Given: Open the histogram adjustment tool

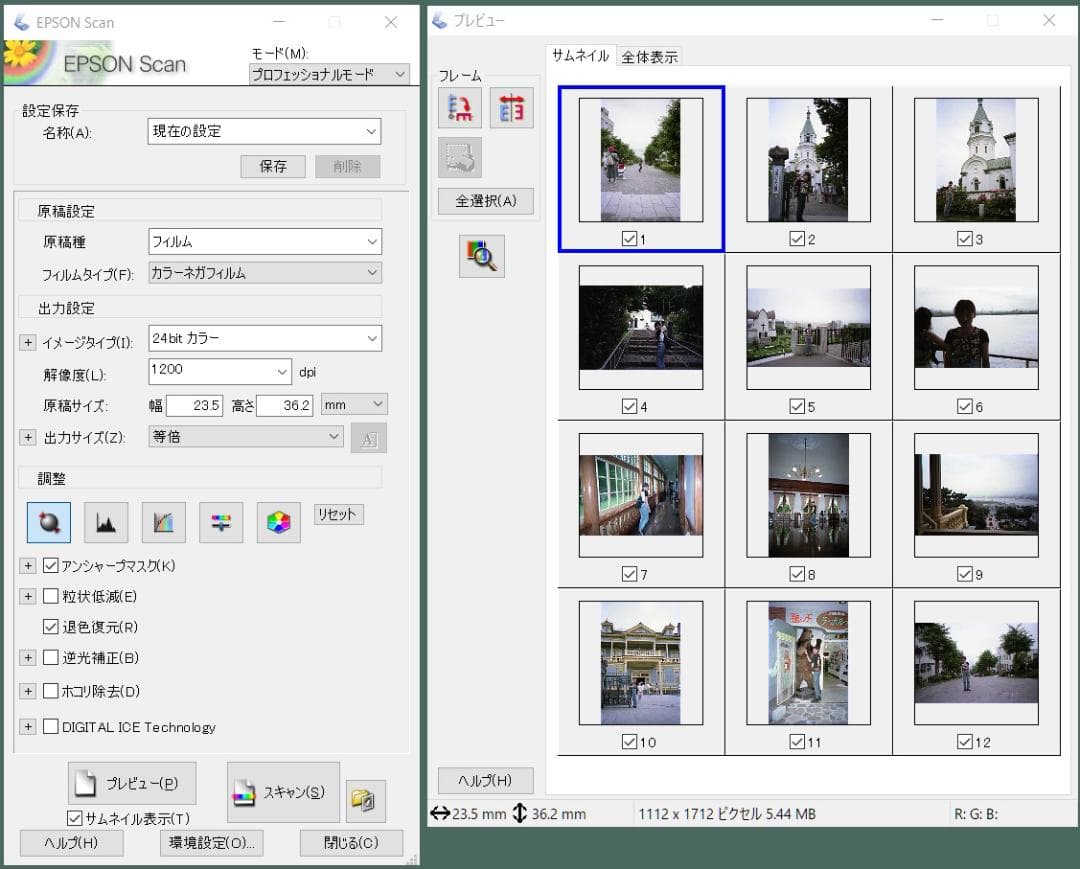Looking at the screenshot, I should (x=106, y=522).
